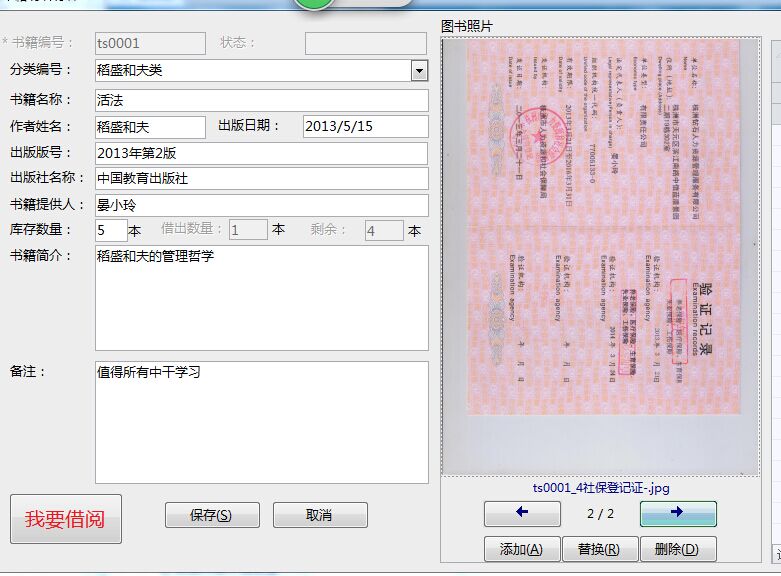
Task: Click the 出版版号 edition field
Action: (x=261, y=153)
